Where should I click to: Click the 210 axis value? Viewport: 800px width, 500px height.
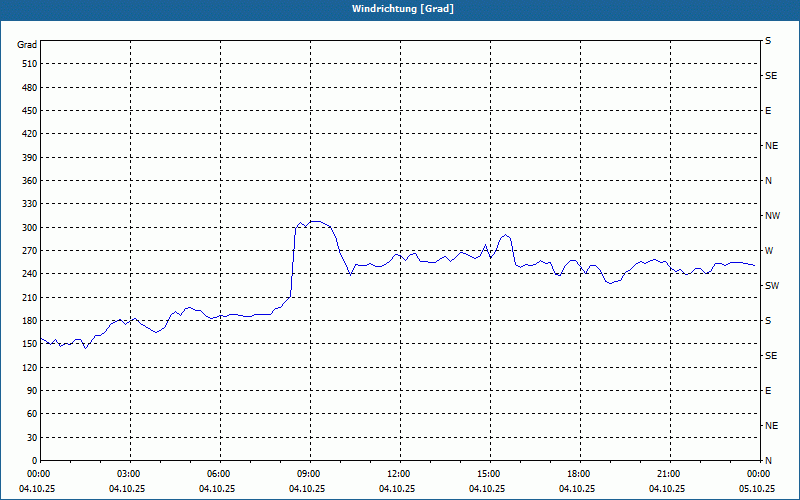point(30,297)
